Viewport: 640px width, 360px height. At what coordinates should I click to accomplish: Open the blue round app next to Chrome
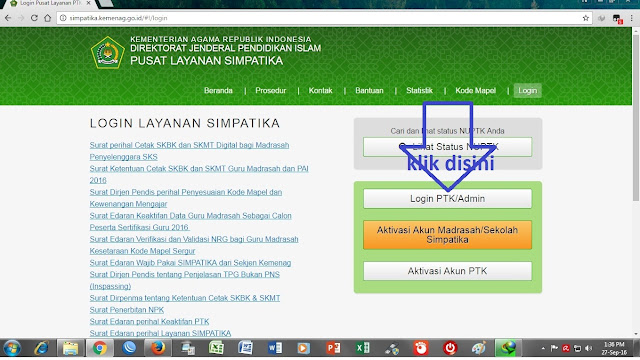coord(129,348)
